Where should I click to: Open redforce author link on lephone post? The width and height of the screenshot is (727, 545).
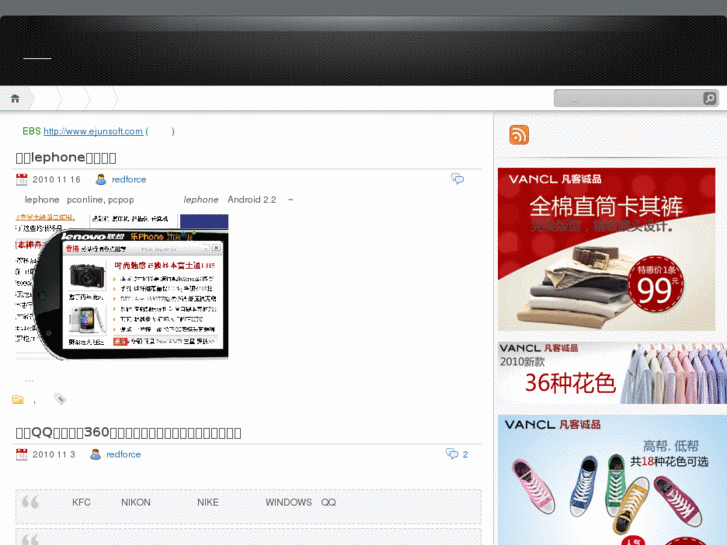129,180
